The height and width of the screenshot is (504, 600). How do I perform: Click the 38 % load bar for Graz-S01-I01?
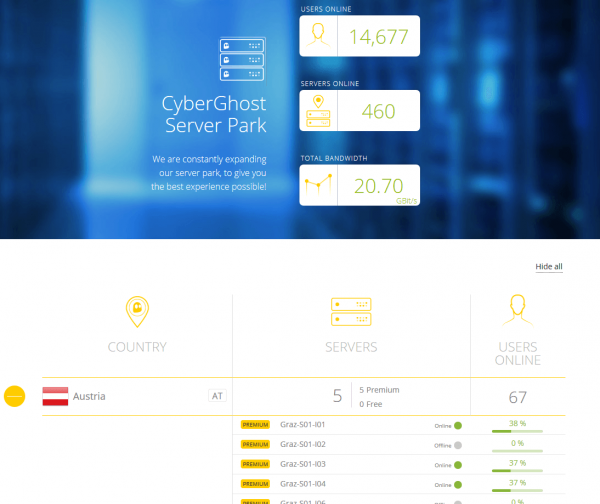(517, 431)
